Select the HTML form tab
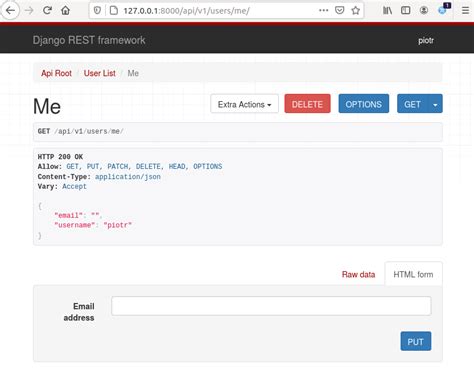The width and height of the screenshot is (474, 386). [x=413, y=274]
